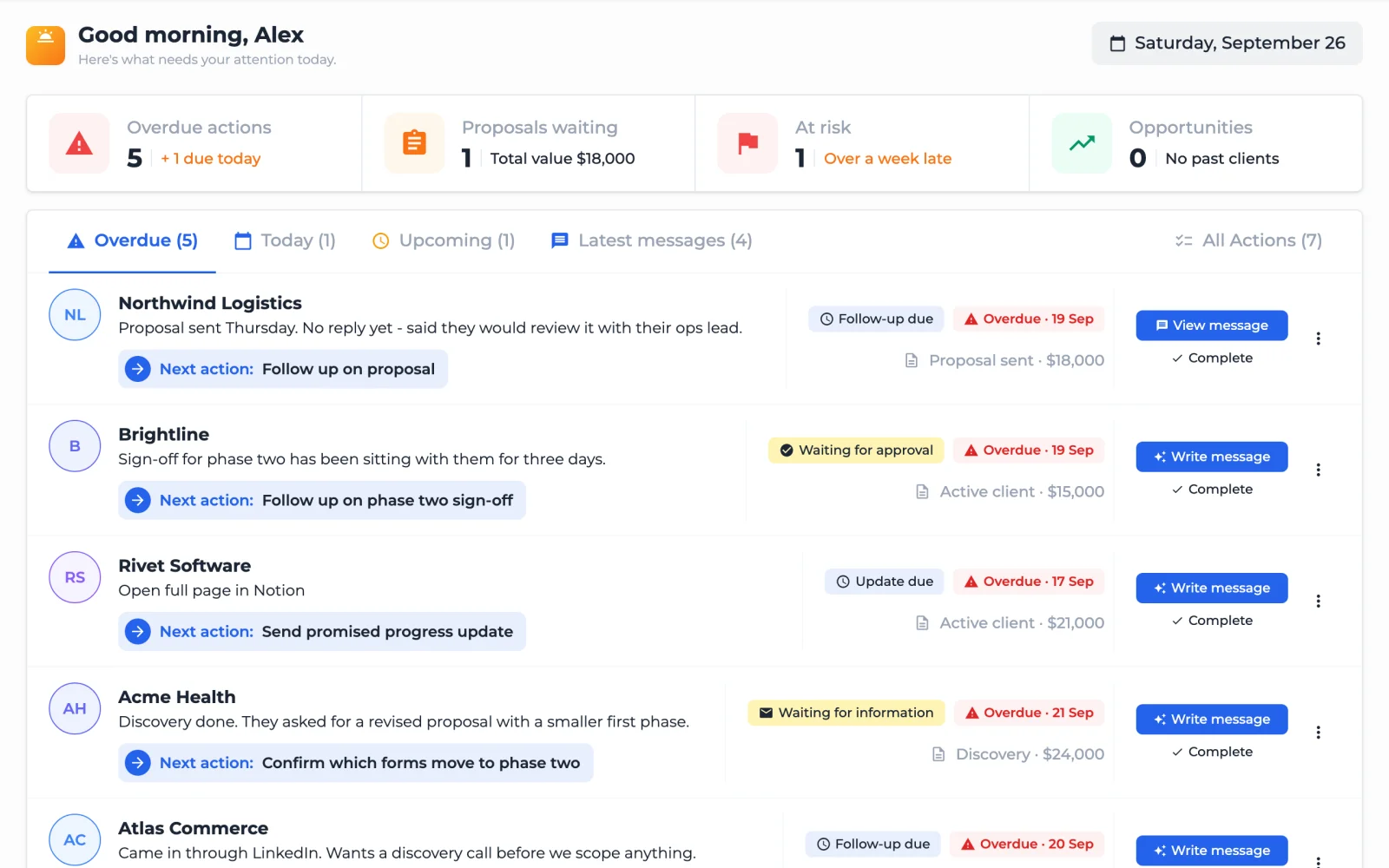Click the Overdue · 20 Sep badge
This screenshot has width=1389, height=868.
[1027, 844]
